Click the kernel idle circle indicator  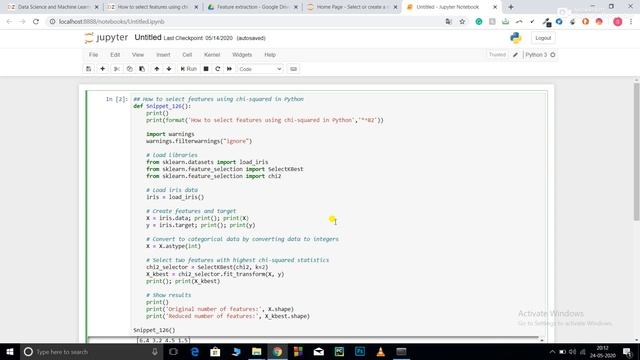coord(553,55)
